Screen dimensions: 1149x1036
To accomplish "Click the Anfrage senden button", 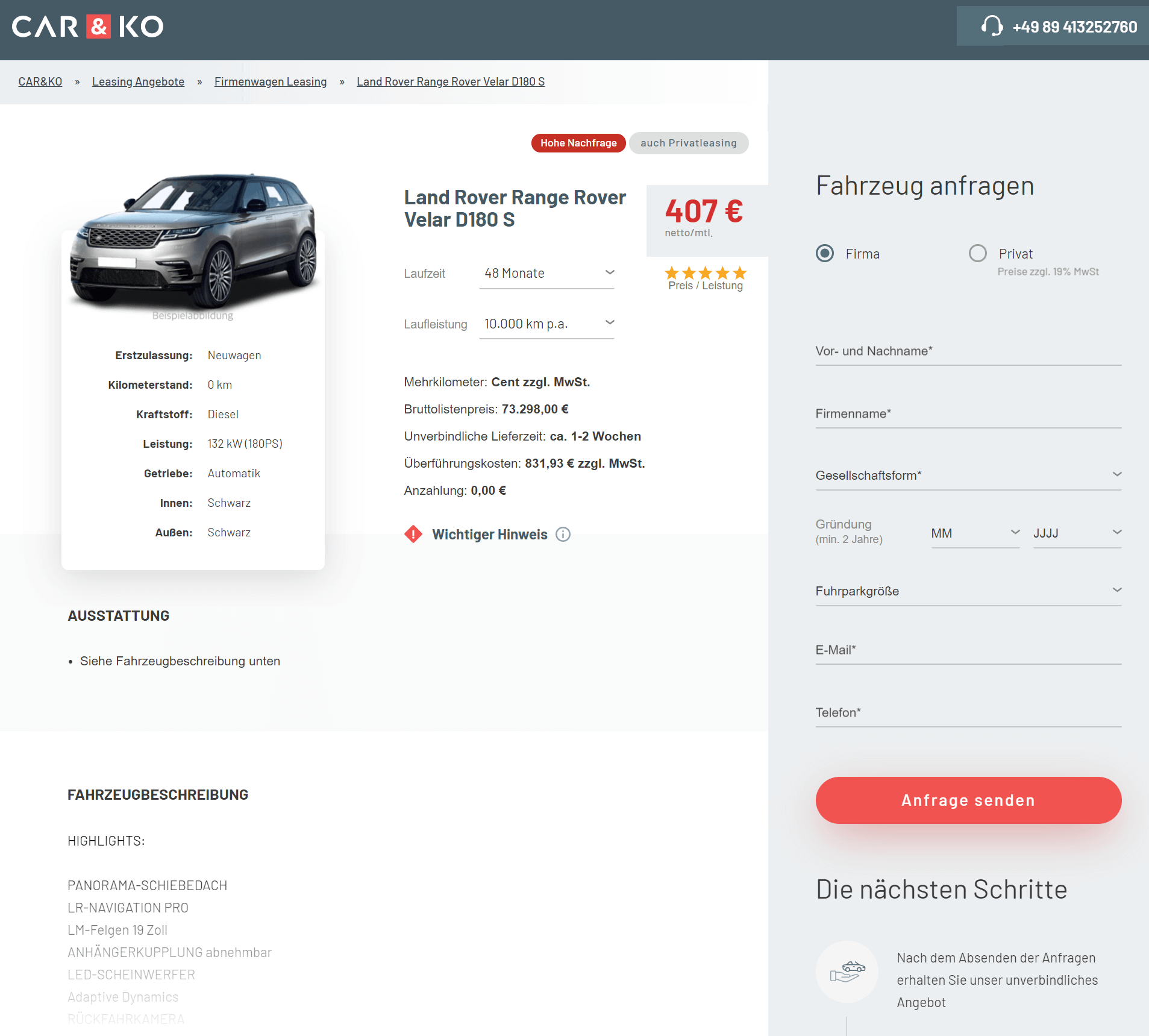I will (x=968, y=800).
